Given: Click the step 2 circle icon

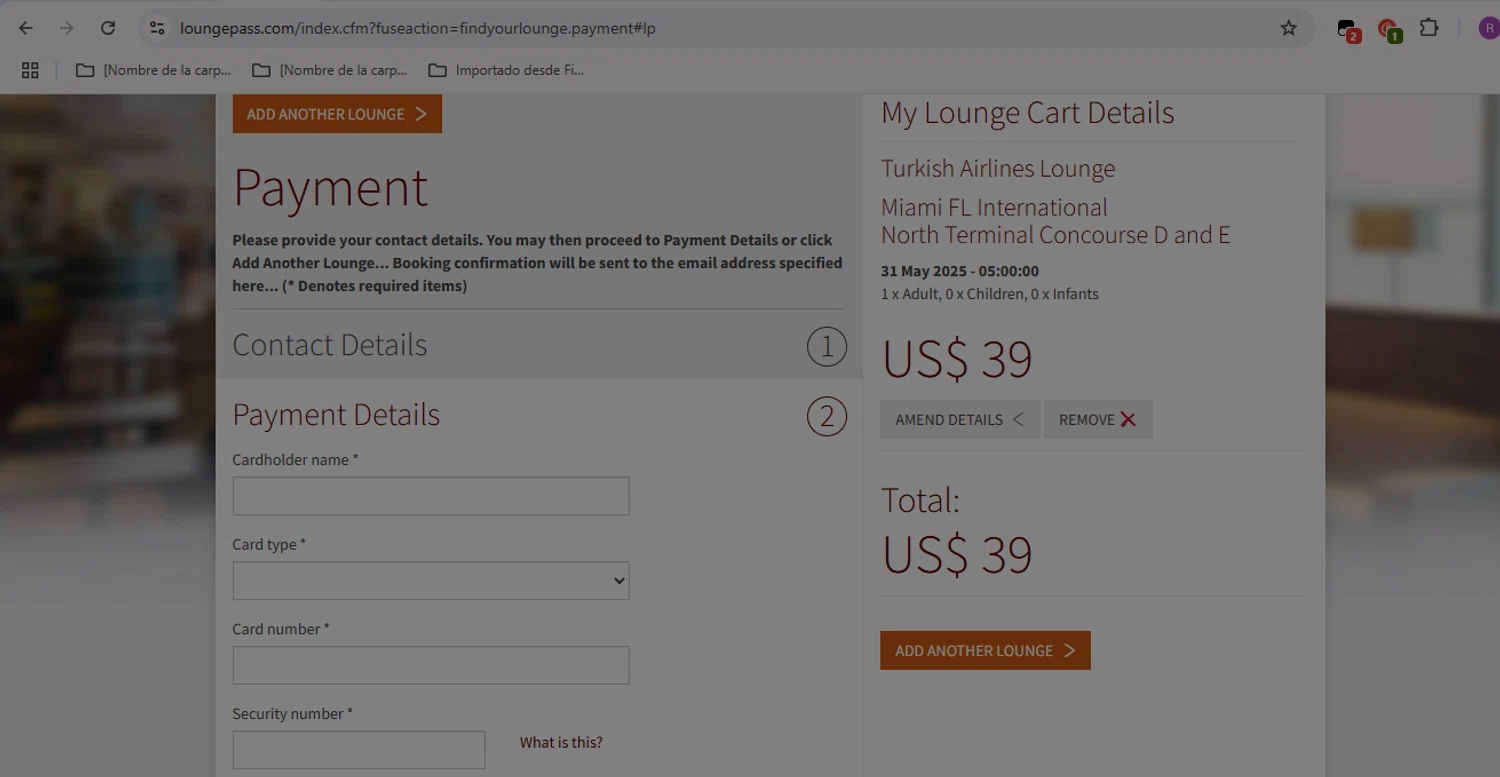Looking at the screenshot, I should tap(827, 417).
